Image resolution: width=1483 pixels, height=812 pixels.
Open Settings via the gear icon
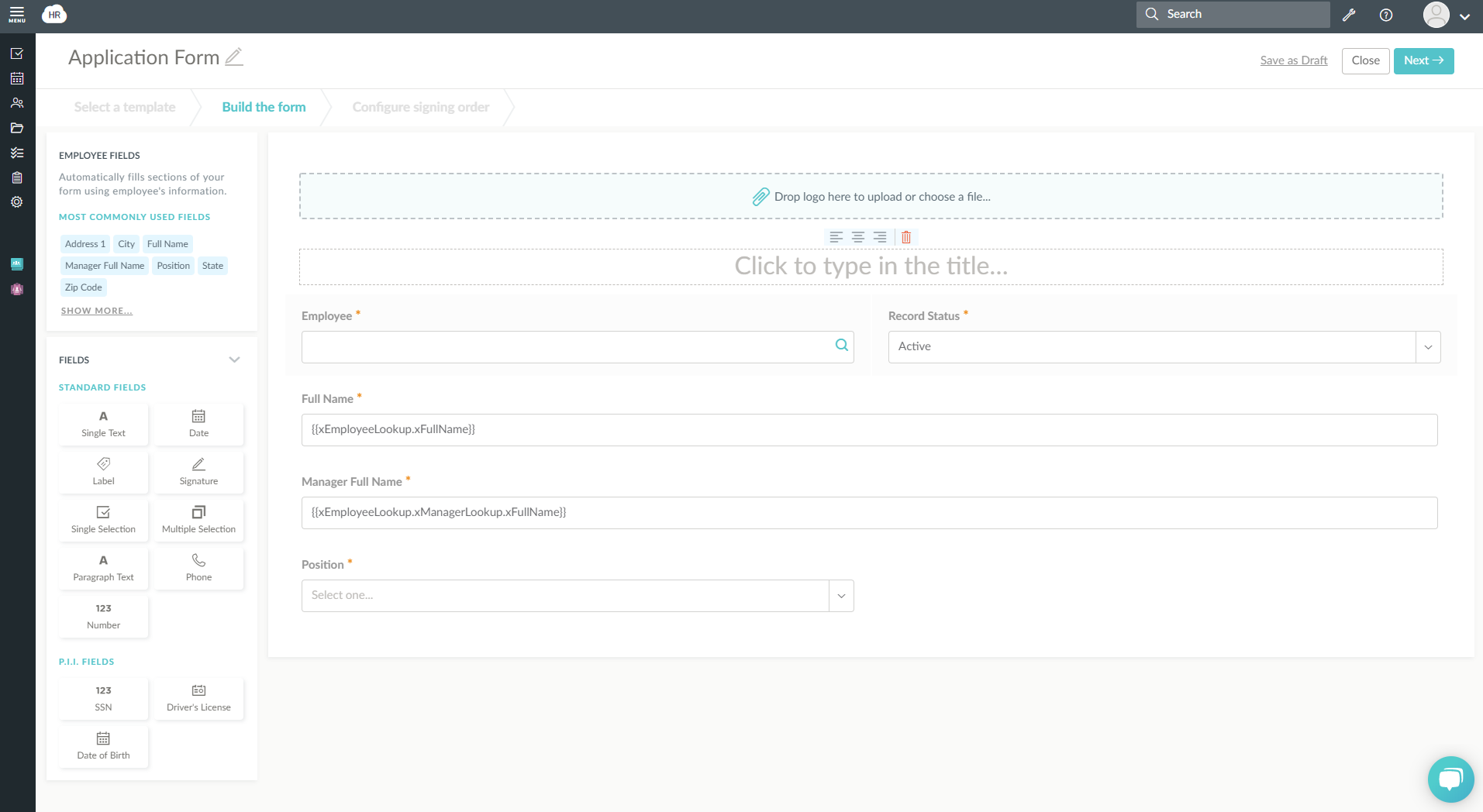click(17, 201)
